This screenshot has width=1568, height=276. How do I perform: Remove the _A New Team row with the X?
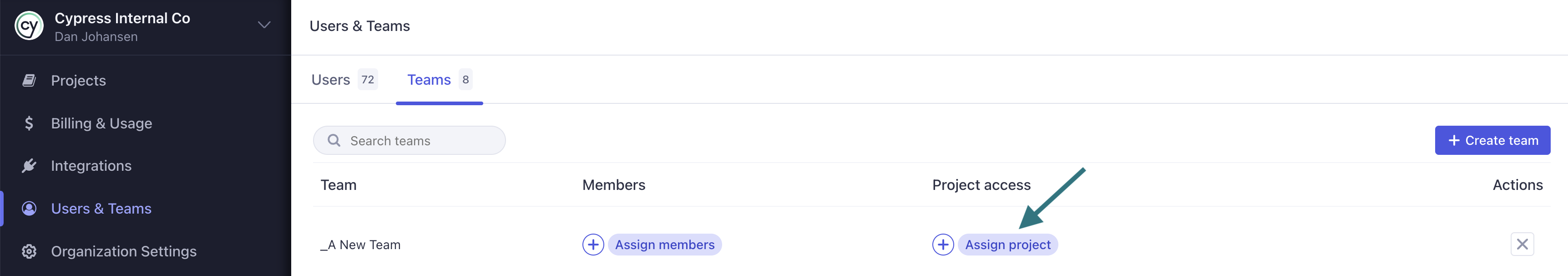point(1522,244)
